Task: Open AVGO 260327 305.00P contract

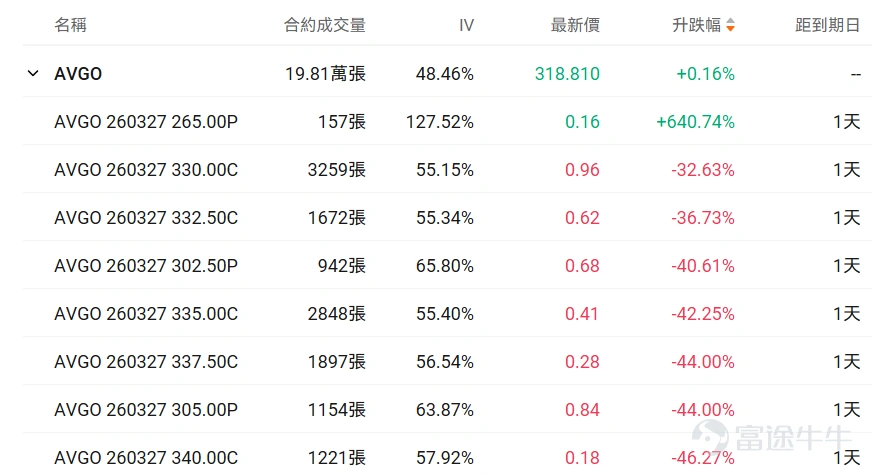Action: [x=146, y=409]
